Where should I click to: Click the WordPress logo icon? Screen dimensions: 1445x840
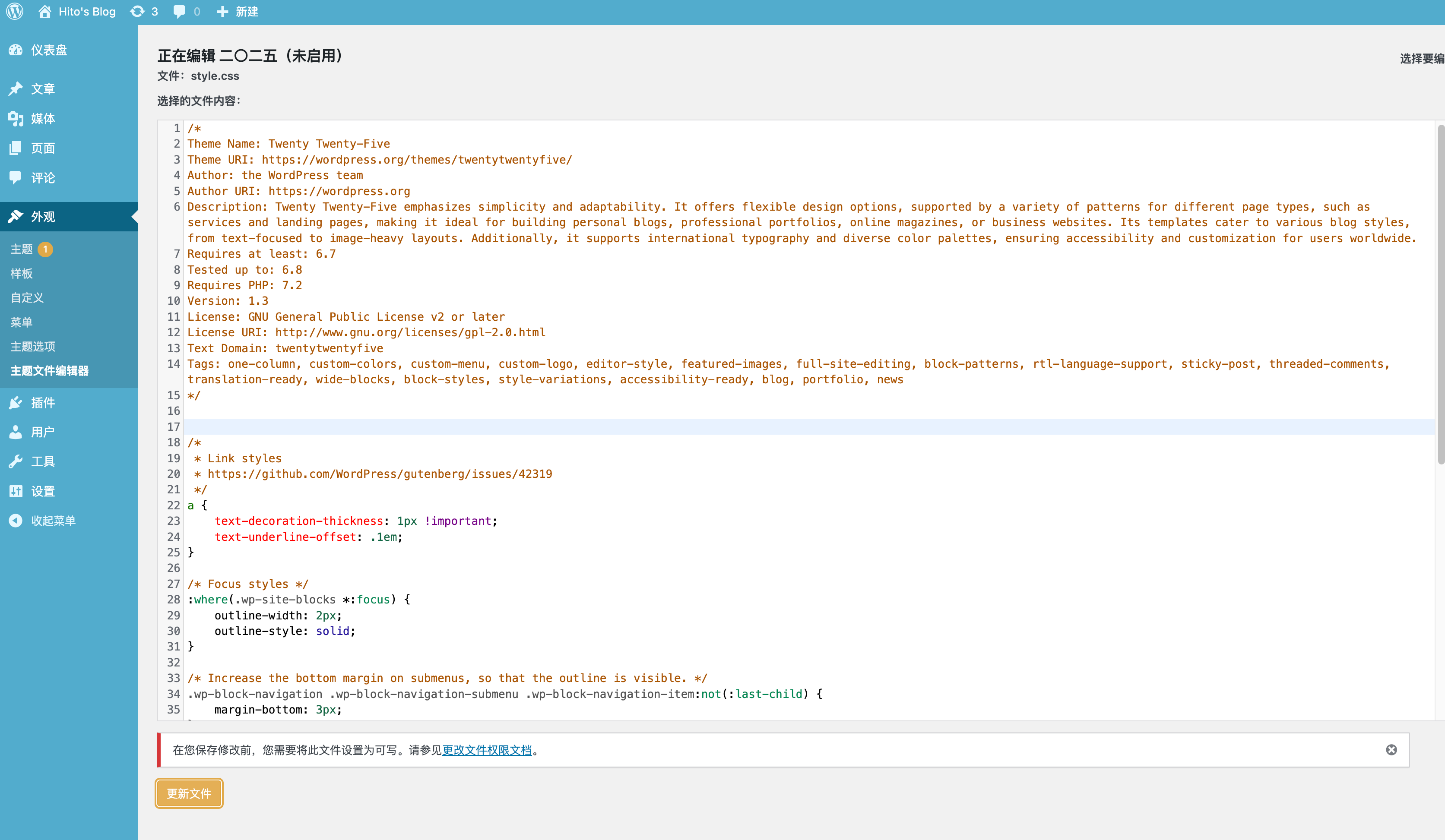click(15, 12)
